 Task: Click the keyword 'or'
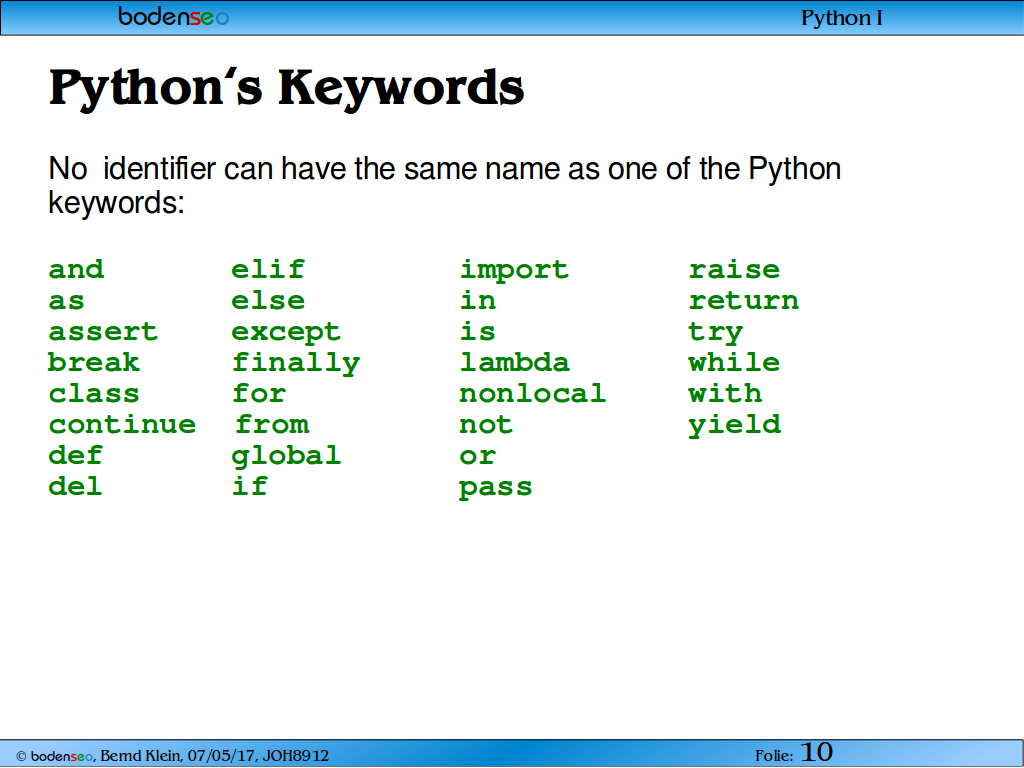pyautogui.click(x=478, y=456)
